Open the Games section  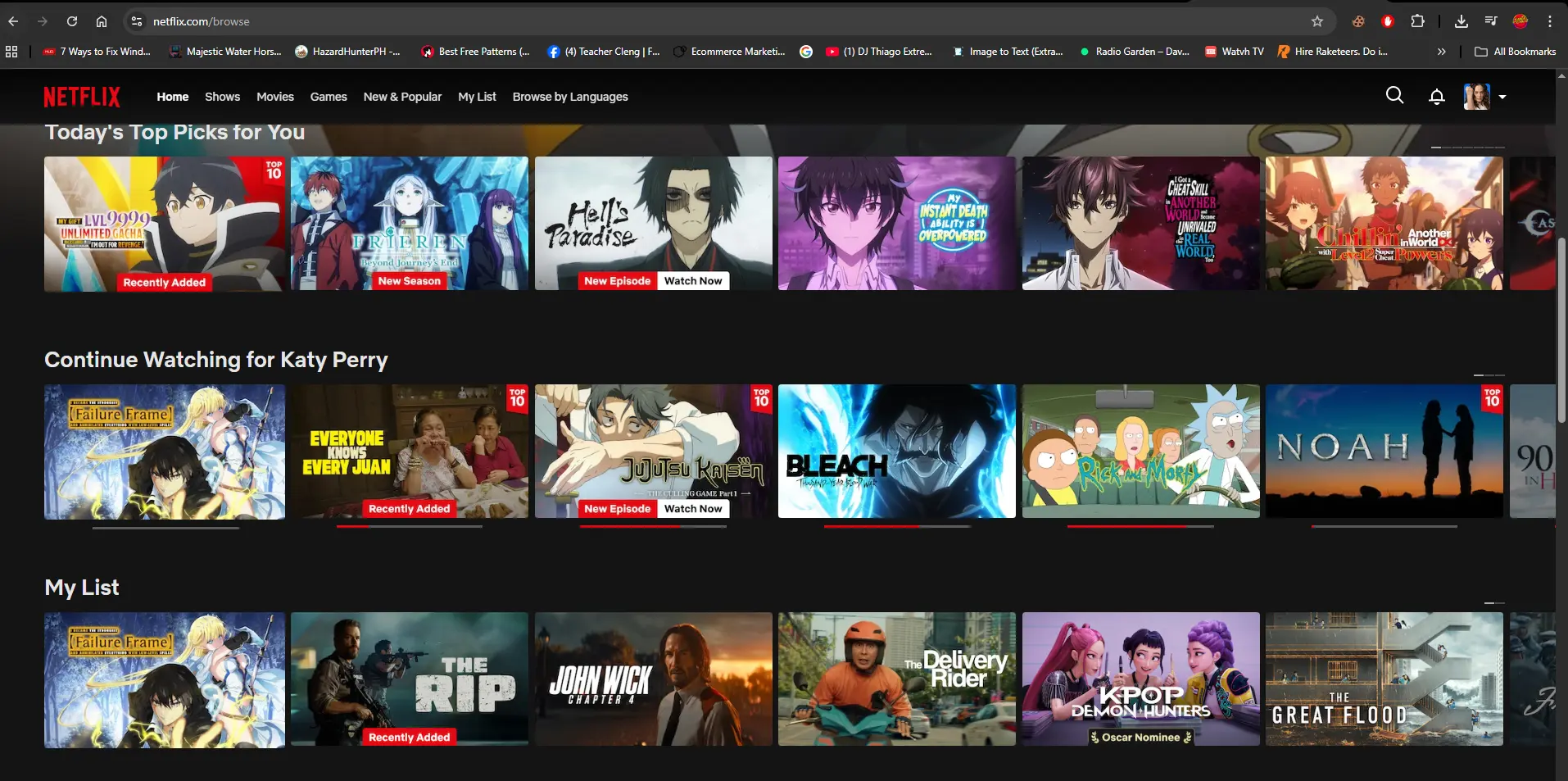pos(329,97)
